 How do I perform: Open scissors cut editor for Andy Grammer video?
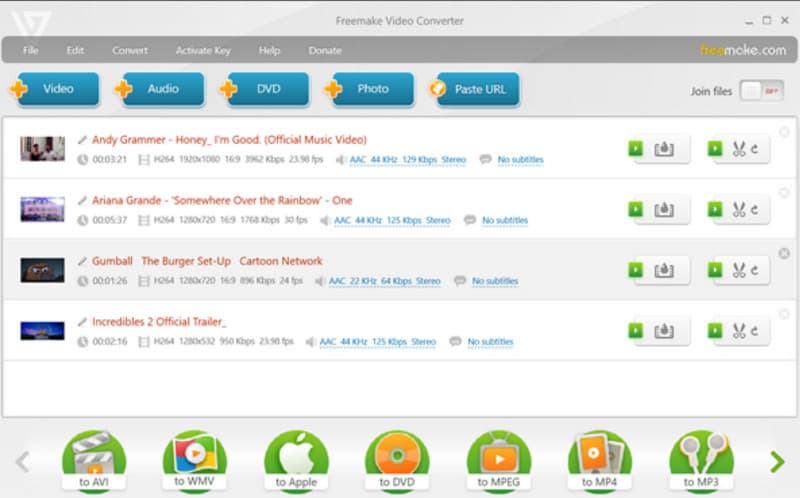point(741,149)
